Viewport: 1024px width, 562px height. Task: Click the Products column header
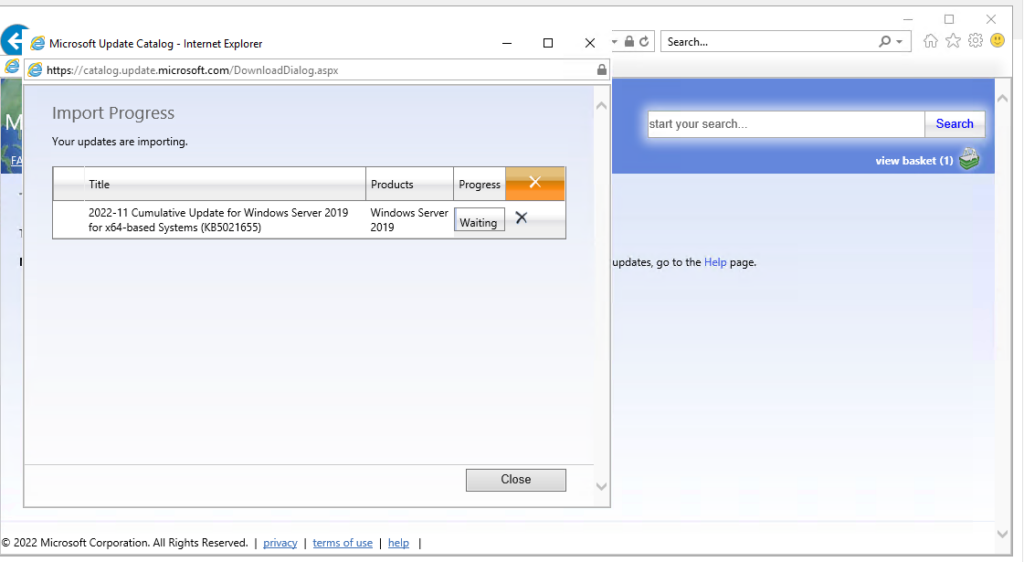coord(409,184)
